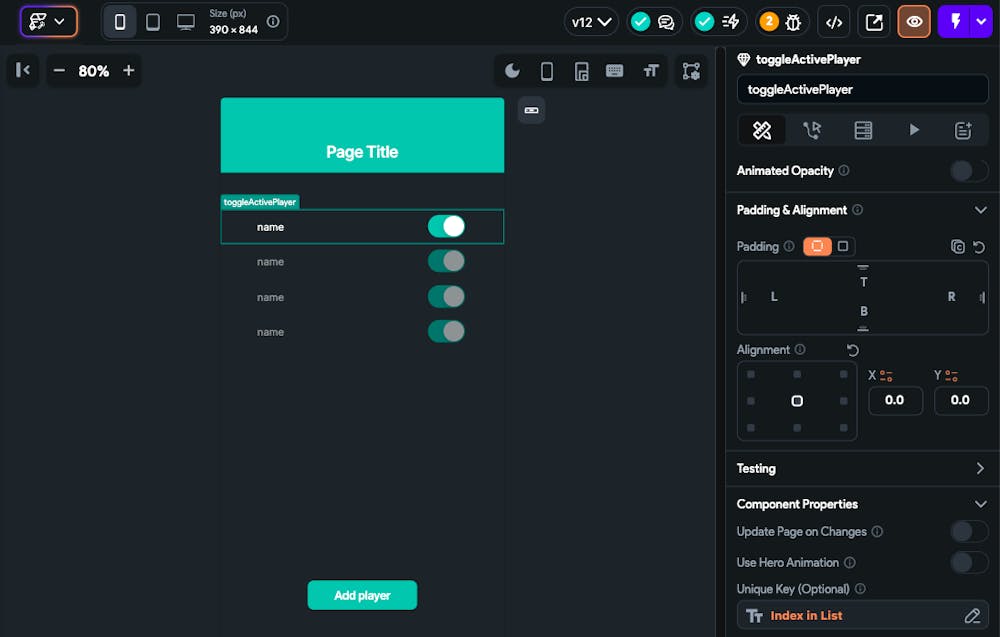The image size is (1000, 637).
Task: Toggle the switch in the third name row
Action: (446, 297)
